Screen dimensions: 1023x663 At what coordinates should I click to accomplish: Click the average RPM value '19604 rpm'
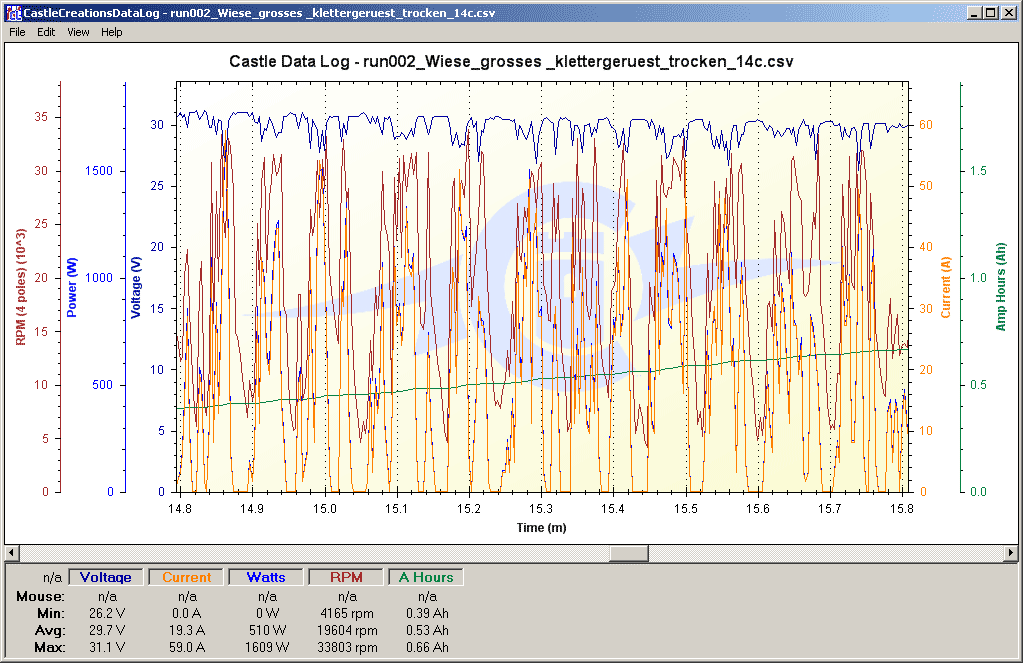[347, 630]
